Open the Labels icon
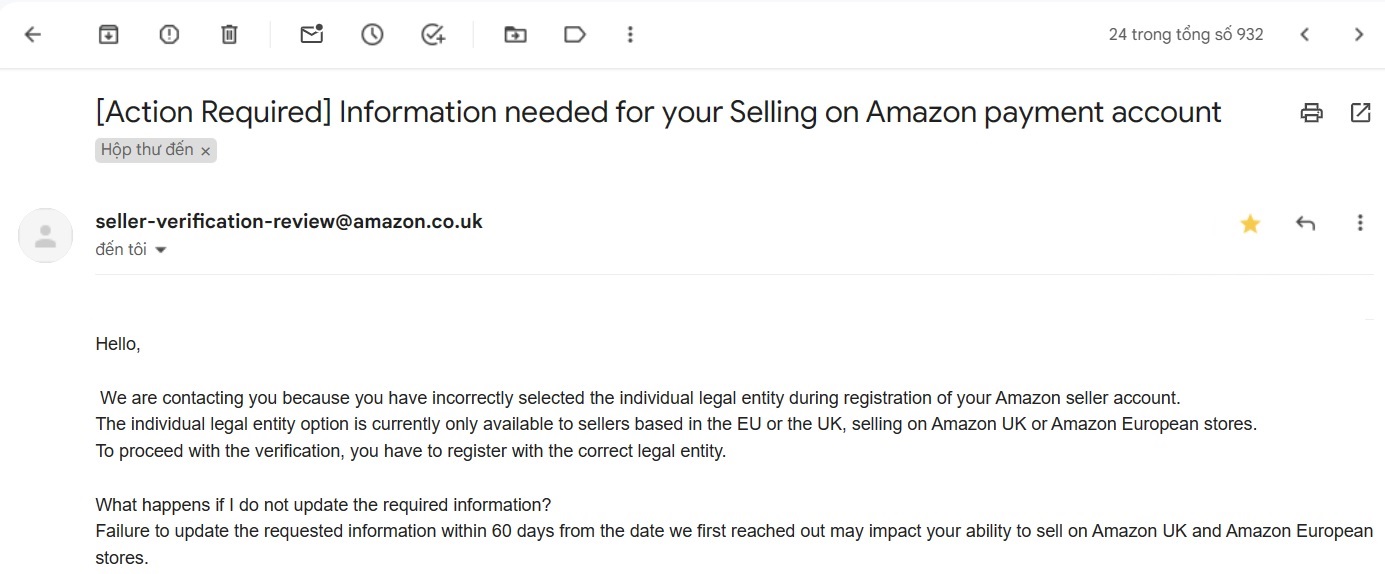The image size is (1385, 574). (575, 35)
